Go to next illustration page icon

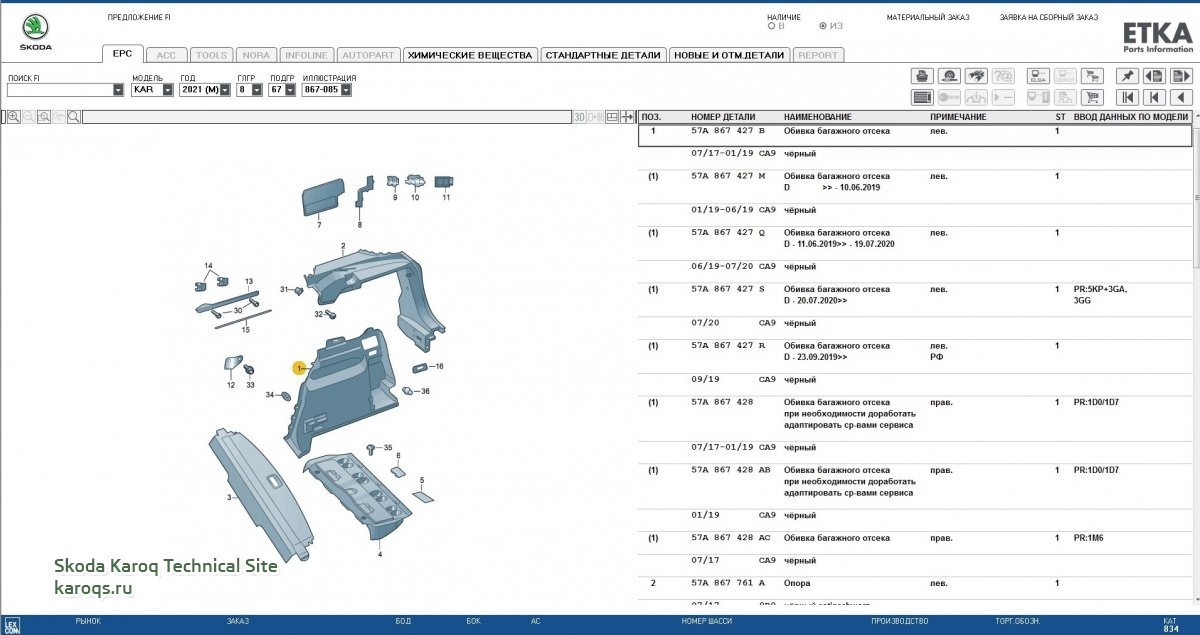pos(1182,76)
